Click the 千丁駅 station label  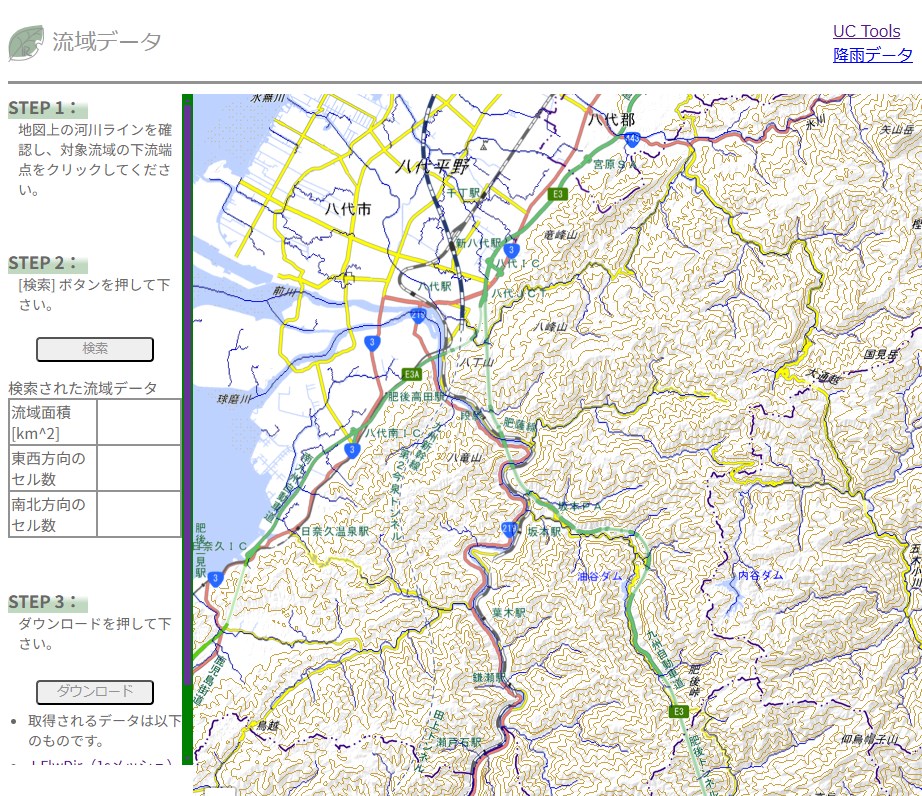tap(463, 193)
